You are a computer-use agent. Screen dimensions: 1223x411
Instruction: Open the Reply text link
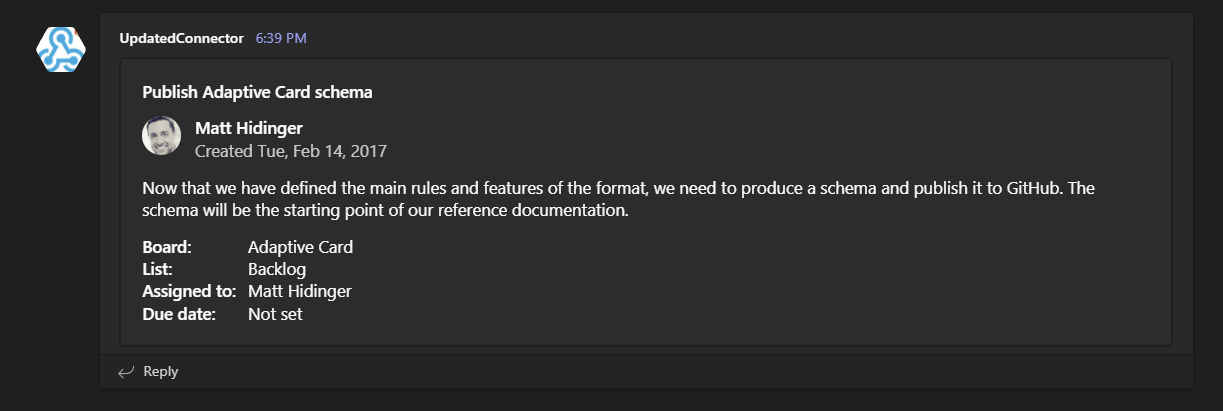161,372
